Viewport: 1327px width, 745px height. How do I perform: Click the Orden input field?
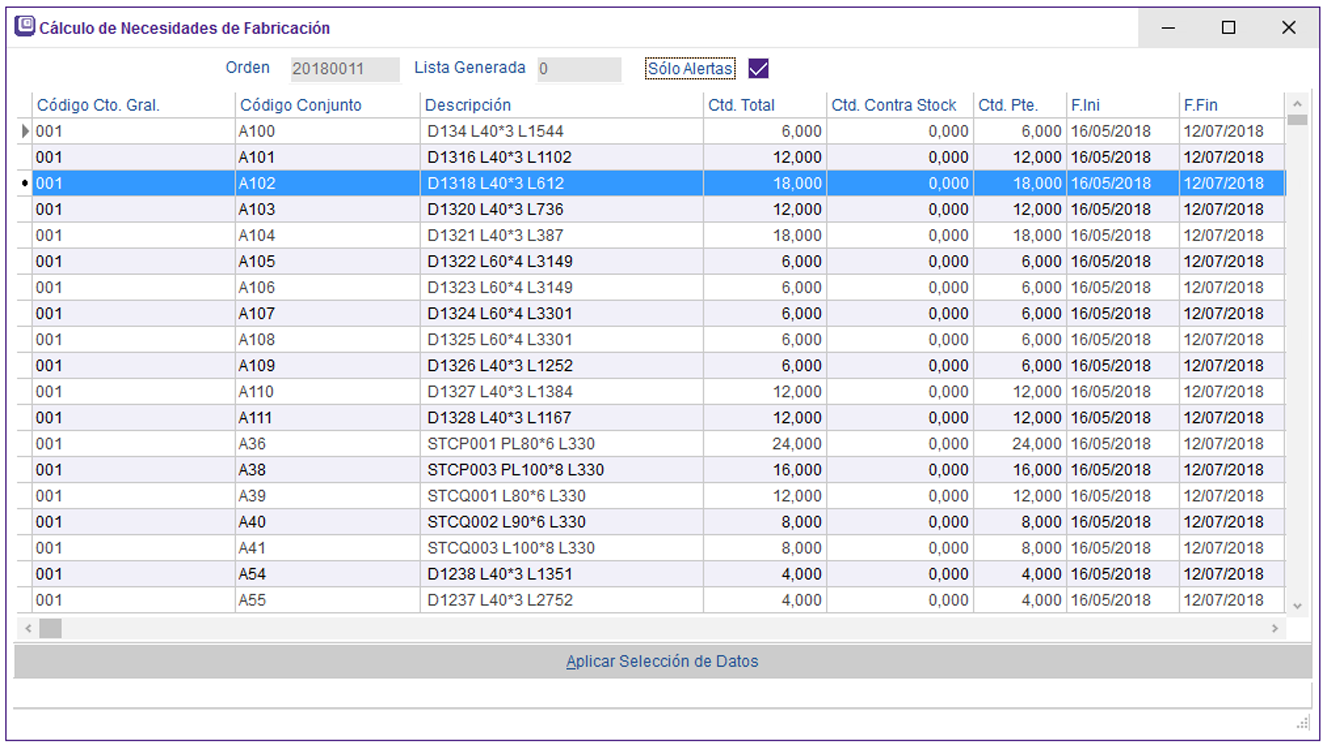point(344,69)
